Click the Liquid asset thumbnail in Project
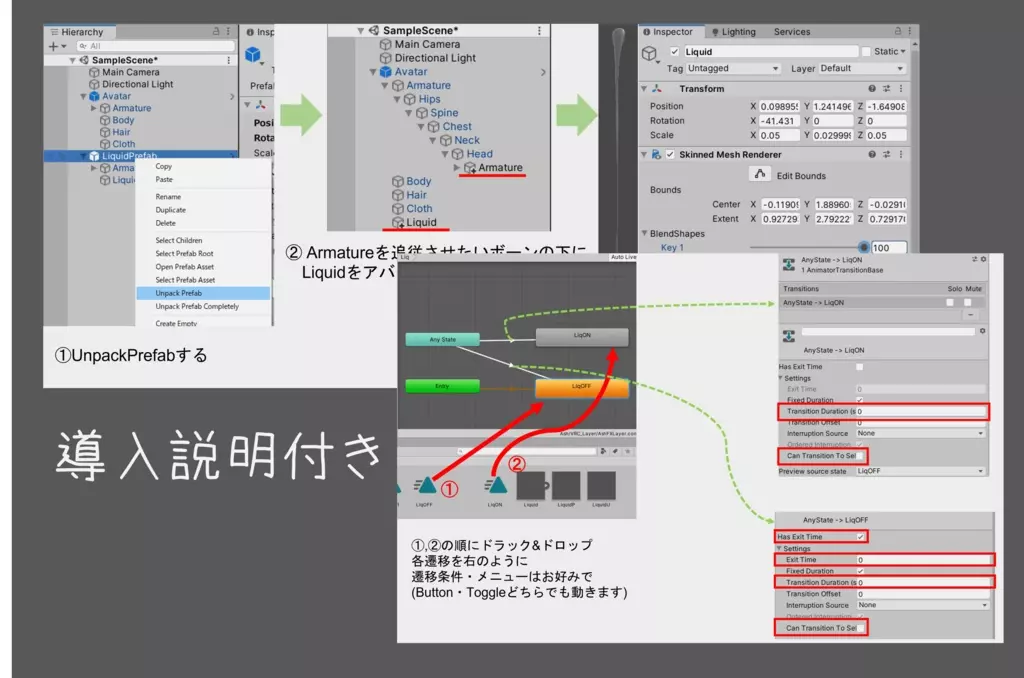Screen dimensions: 1024x678 [x=531, y=486]
